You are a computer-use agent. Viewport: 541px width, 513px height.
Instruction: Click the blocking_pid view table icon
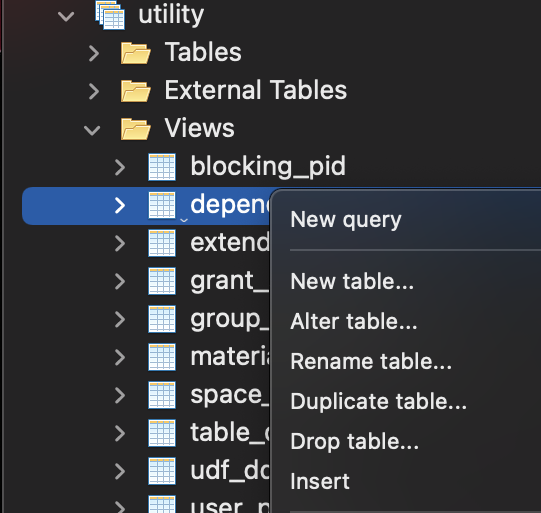click(162, 167)
